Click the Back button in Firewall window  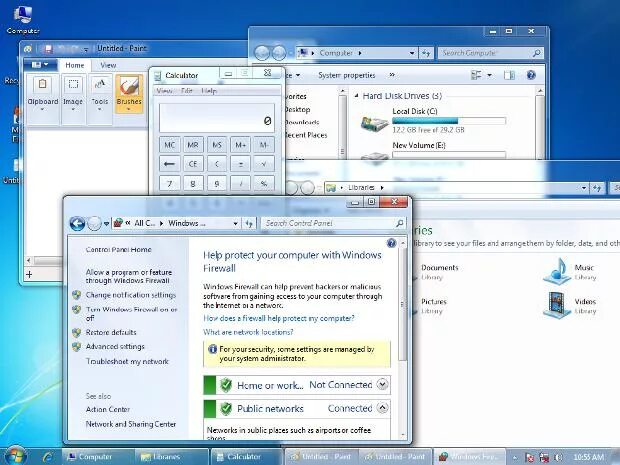77,223
